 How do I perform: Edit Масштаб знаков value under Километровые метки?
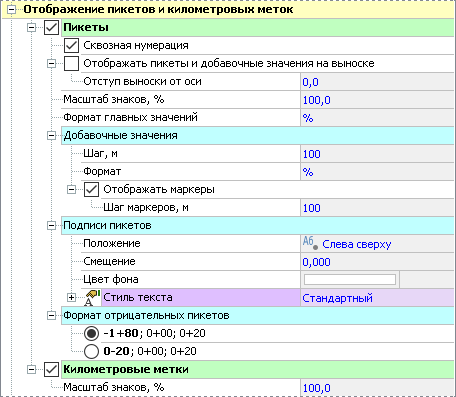pos(377,388)
